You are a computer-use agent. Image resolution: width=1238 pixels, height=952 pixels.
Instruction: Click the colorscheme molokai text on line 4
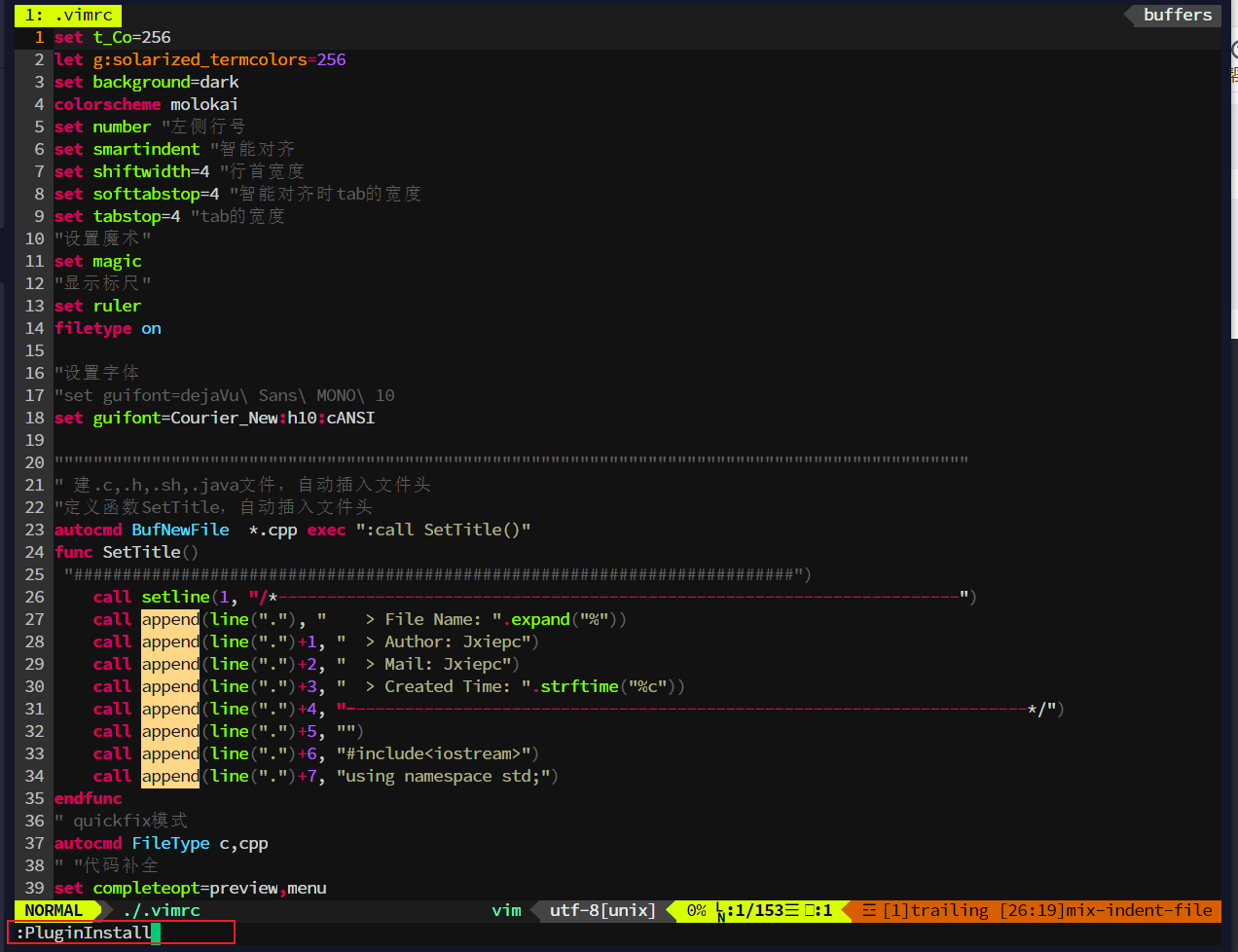[146, 104]
